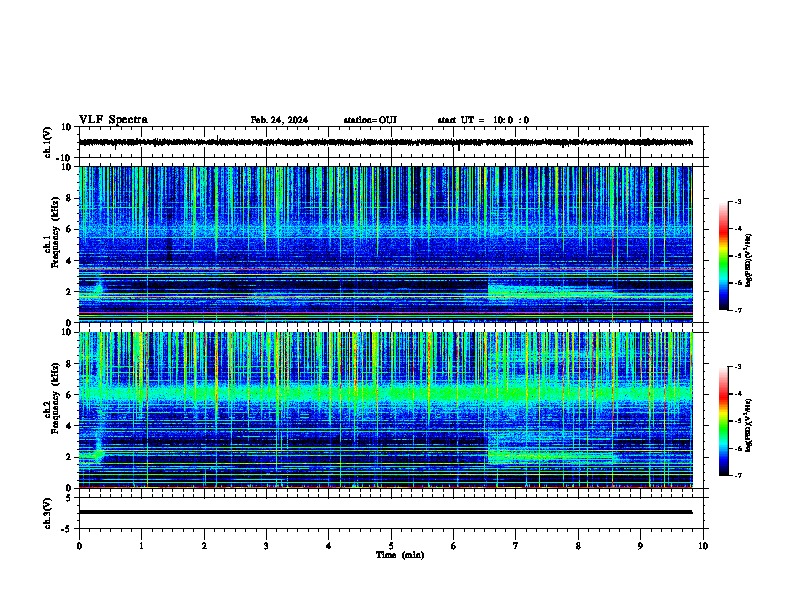
Task: Click time-axis tick label "4"
Action: (329, 546)
